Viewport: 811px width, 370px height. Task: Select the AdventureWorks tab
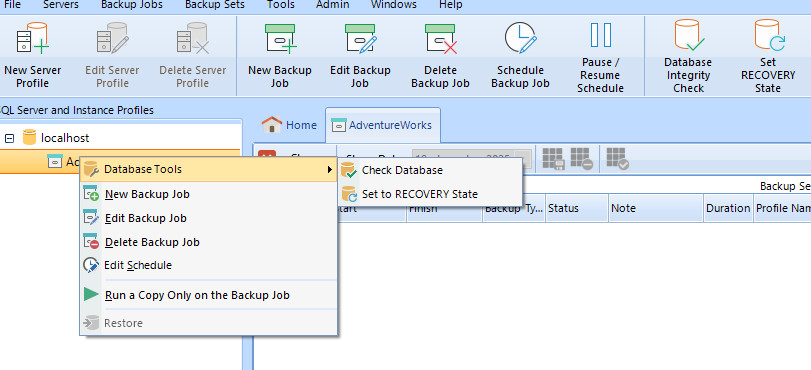pyautogui.click(x=383, y=125)
